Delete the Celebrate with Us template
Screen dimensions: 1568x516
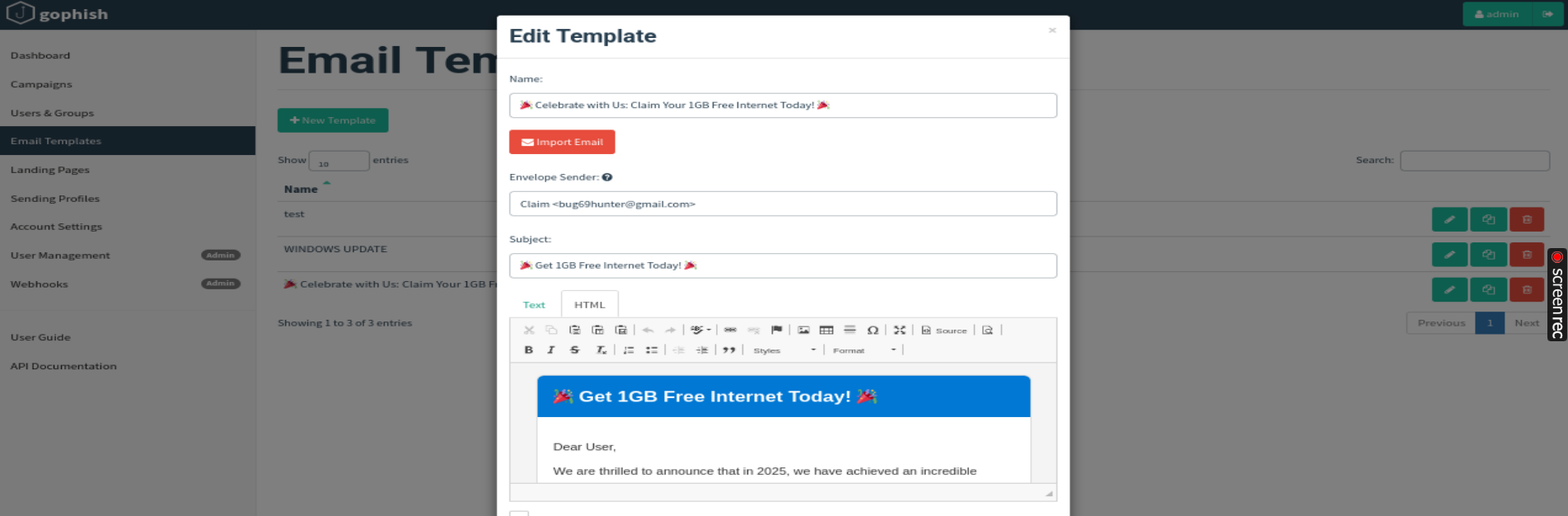pyautogui.click(x=1527, y=289)
